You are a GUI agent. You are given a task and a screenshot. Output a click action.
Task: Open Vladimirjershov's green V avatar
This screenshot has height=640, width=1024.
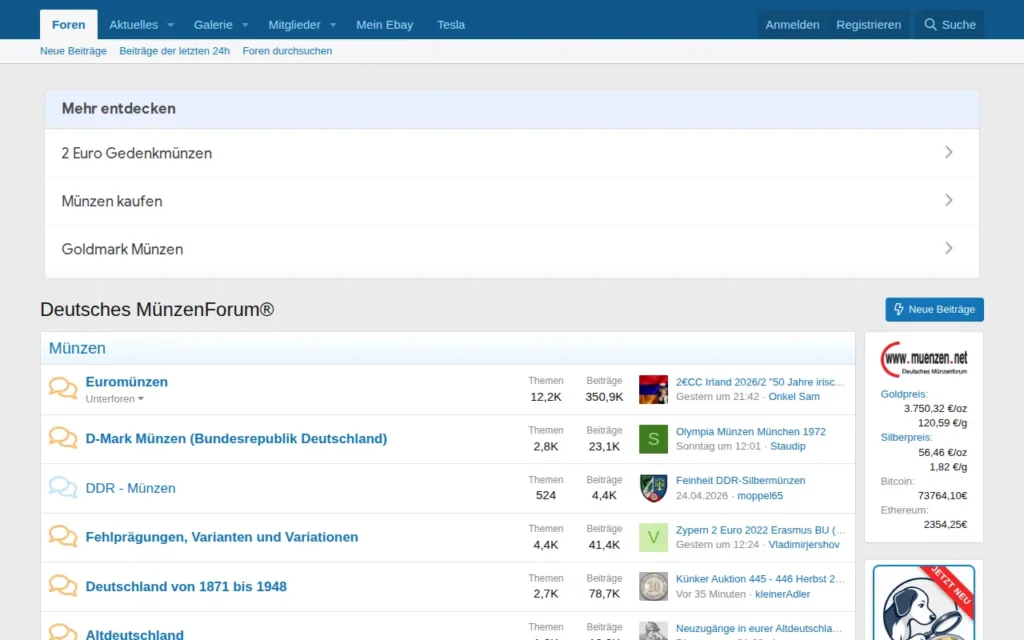pos(653,537)
